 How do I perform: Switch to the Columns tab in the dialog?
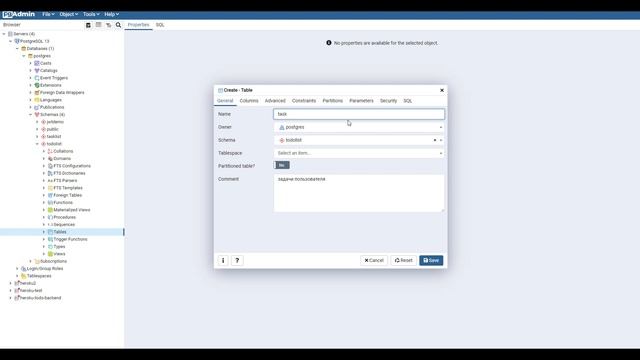(x=249, y=101)
